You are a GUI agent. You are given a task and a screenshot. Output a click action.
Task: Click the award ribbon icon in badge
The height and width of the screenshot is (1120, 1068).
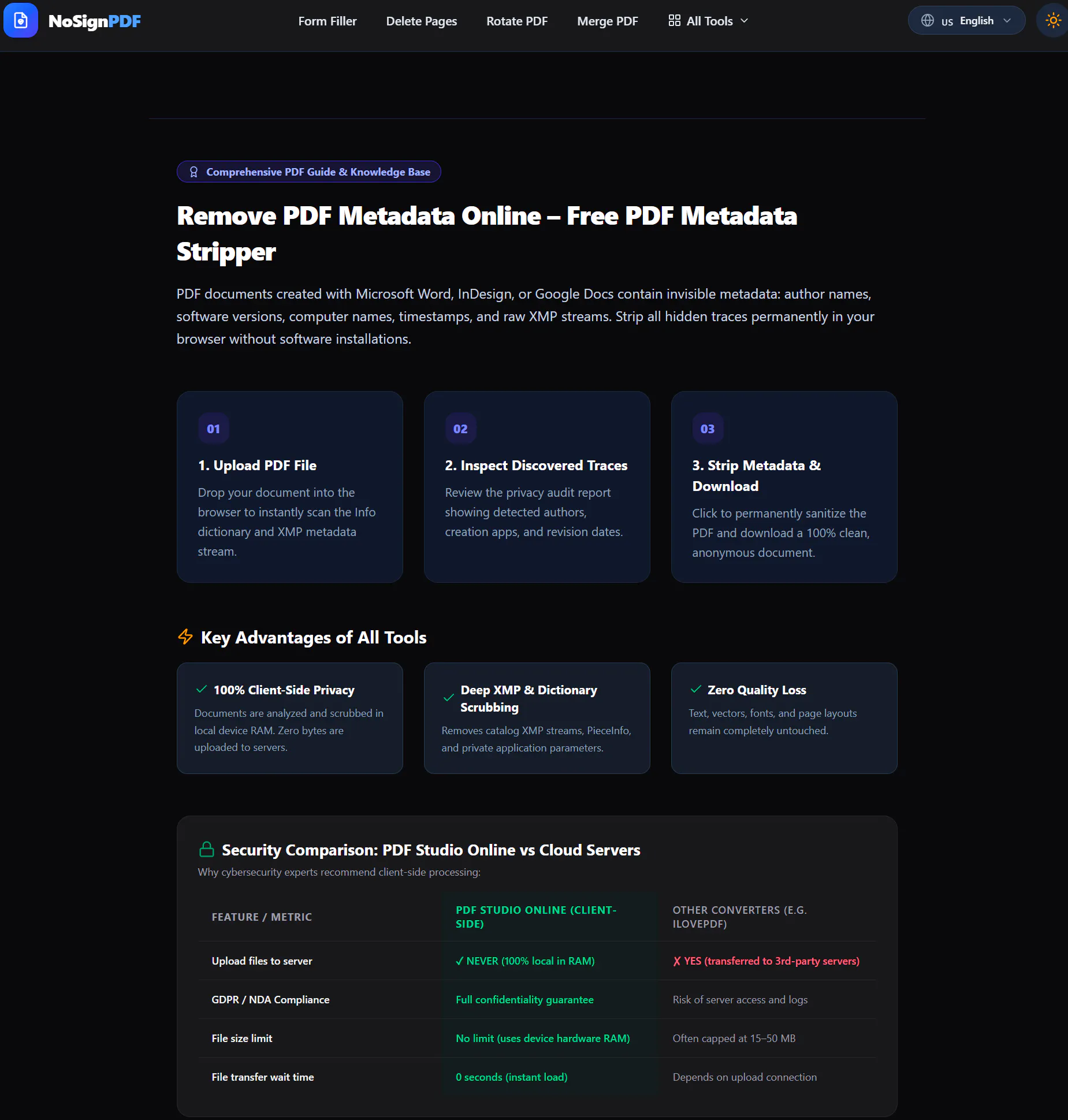tap(193, 172)
